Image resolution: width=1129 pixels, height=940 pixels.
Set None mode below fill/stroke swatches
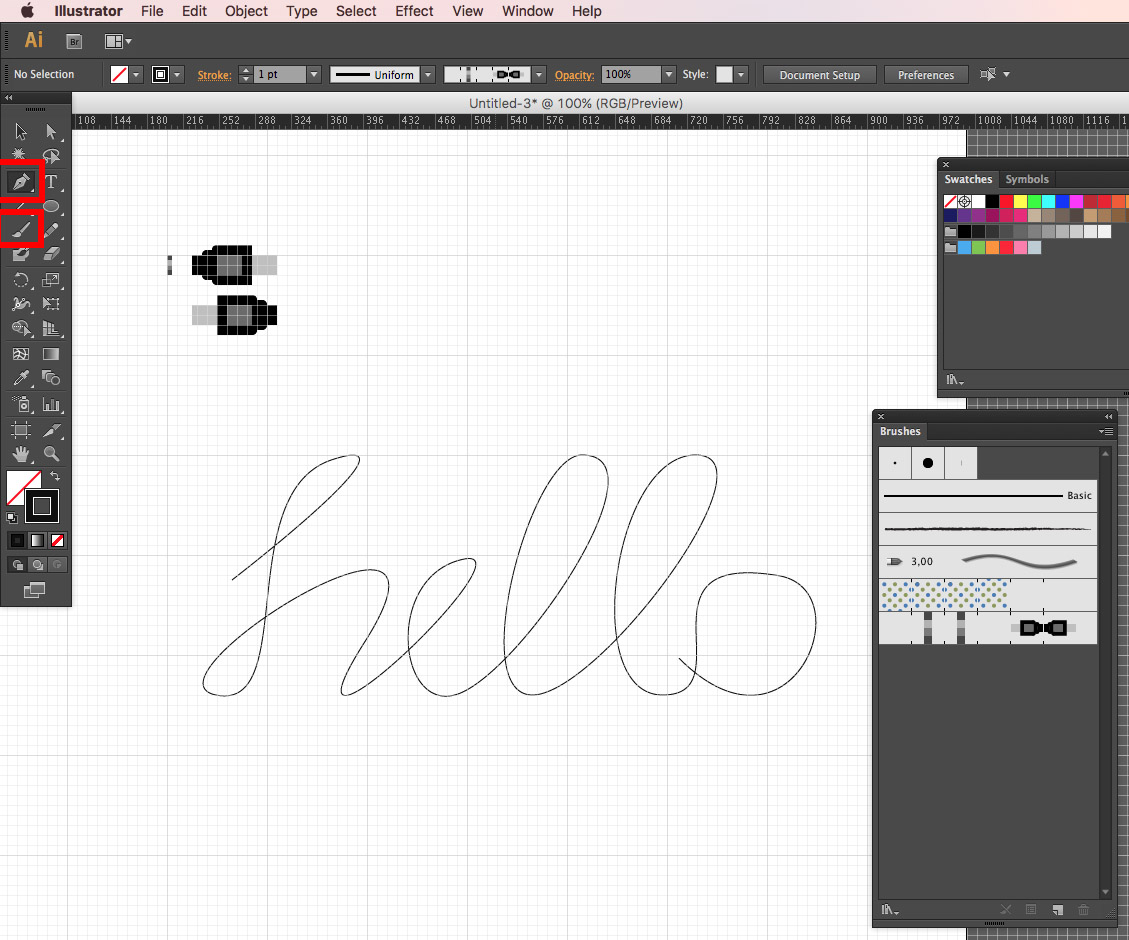[58, 540]
